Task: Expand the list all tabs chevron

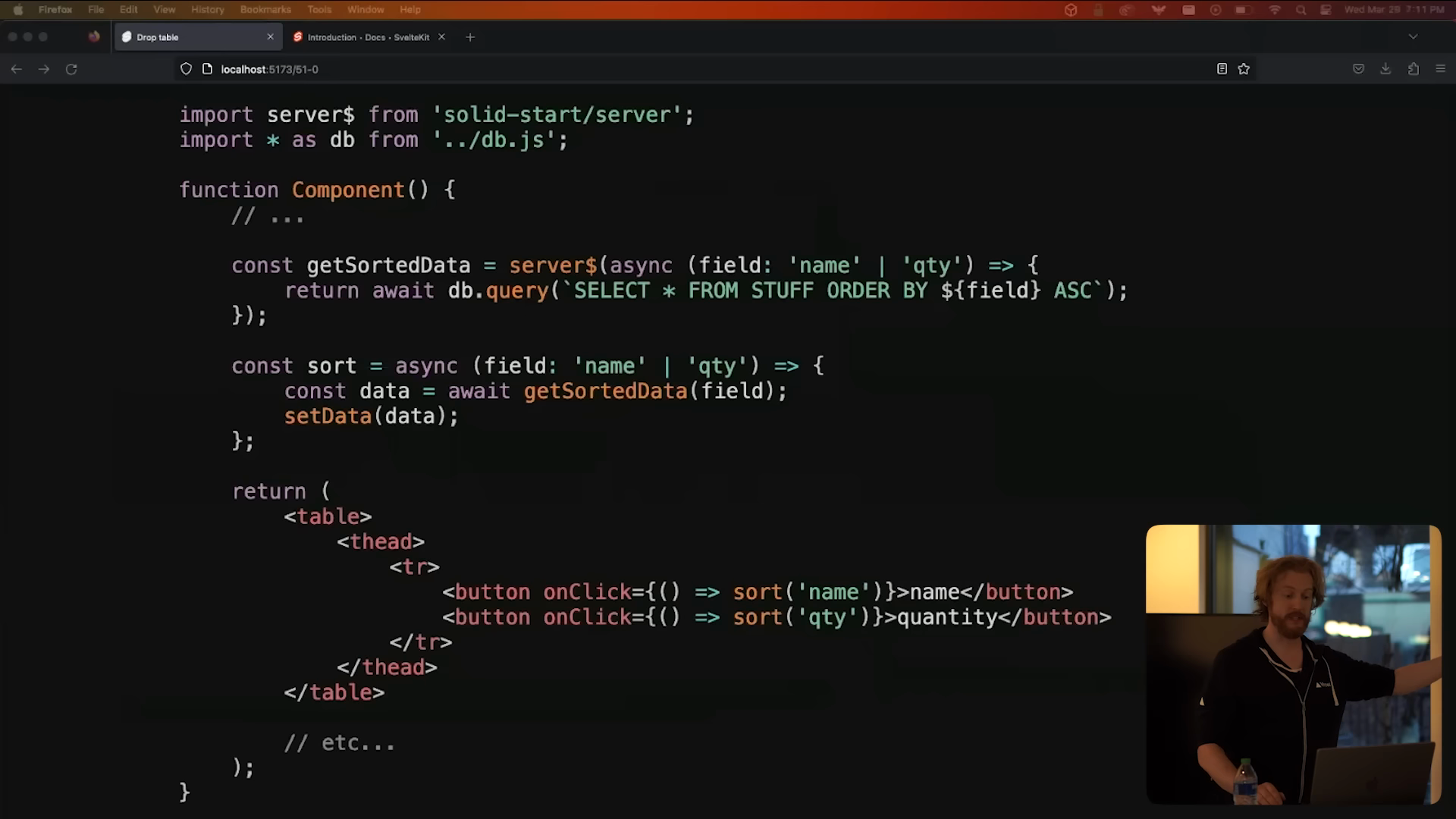Action: pyautogui.click(x=1413, y=36)
